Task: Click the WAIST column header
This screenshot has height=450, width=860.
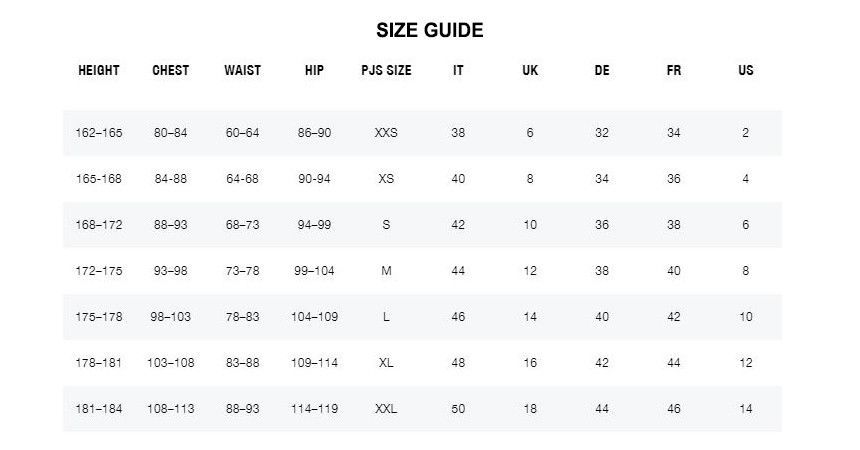Action: pyautogui.click(x=243, y=71)
